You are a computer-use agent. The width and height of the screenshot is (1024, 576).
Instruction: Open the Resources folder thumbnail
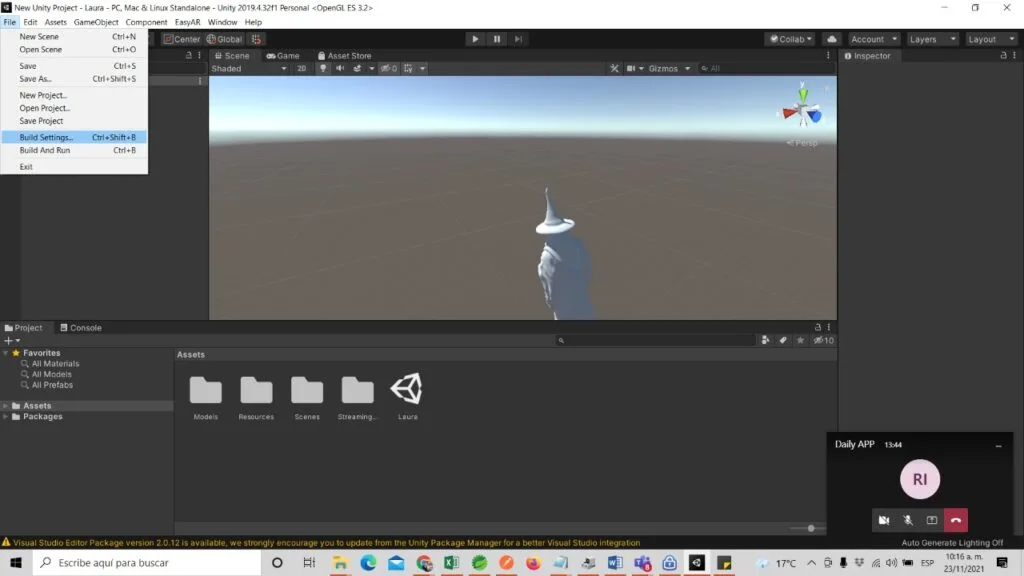(x=256, y=390)
